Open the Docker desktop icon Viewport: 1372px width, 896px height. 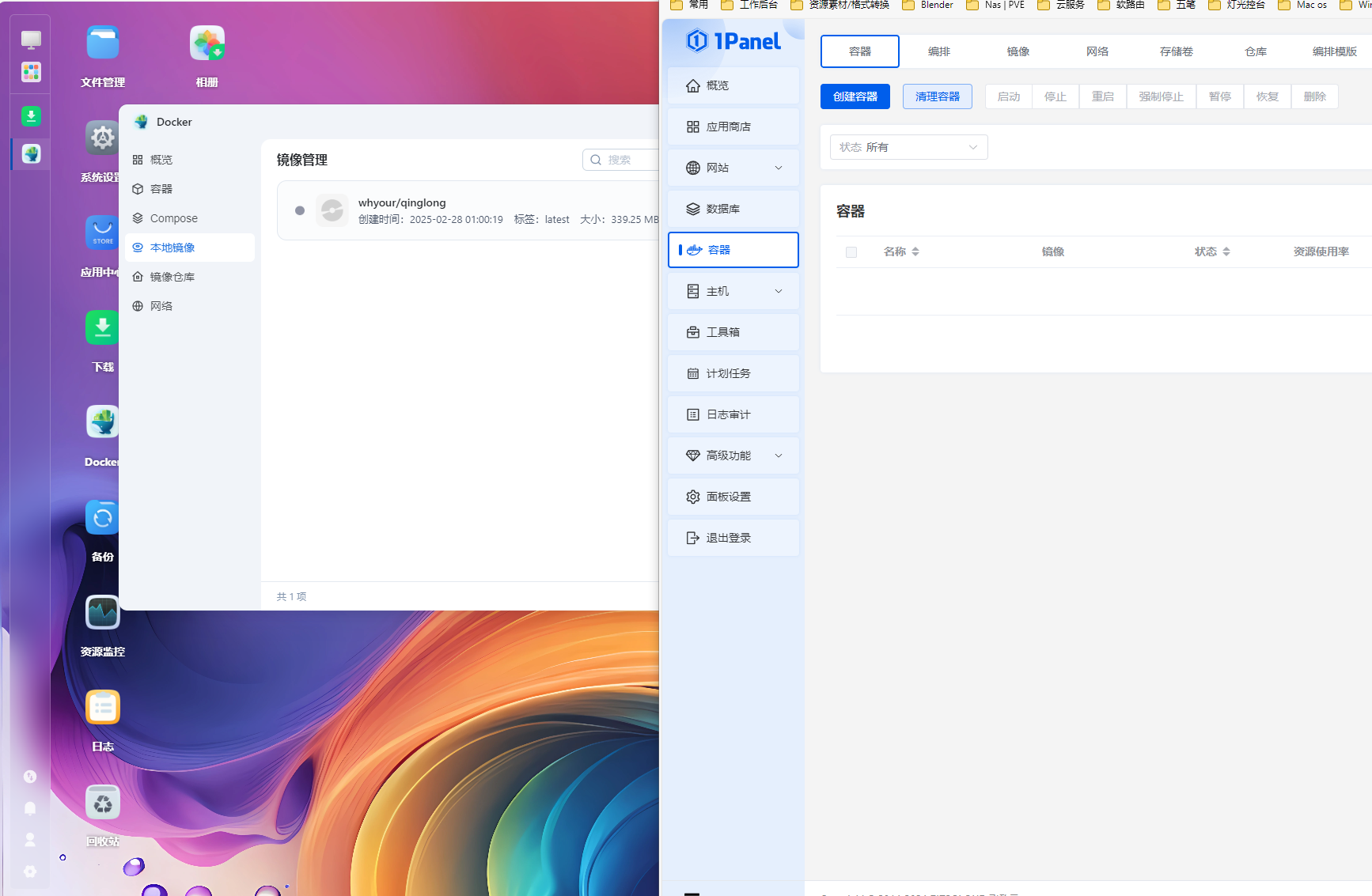pyautogui.click(x=102, y=423)
